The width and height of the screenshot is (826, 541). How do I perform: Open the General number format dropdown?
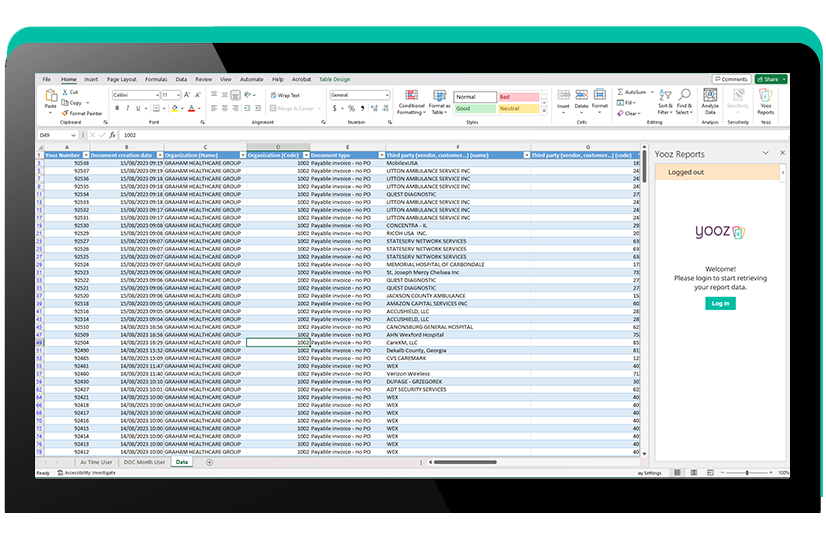point(387,95)
